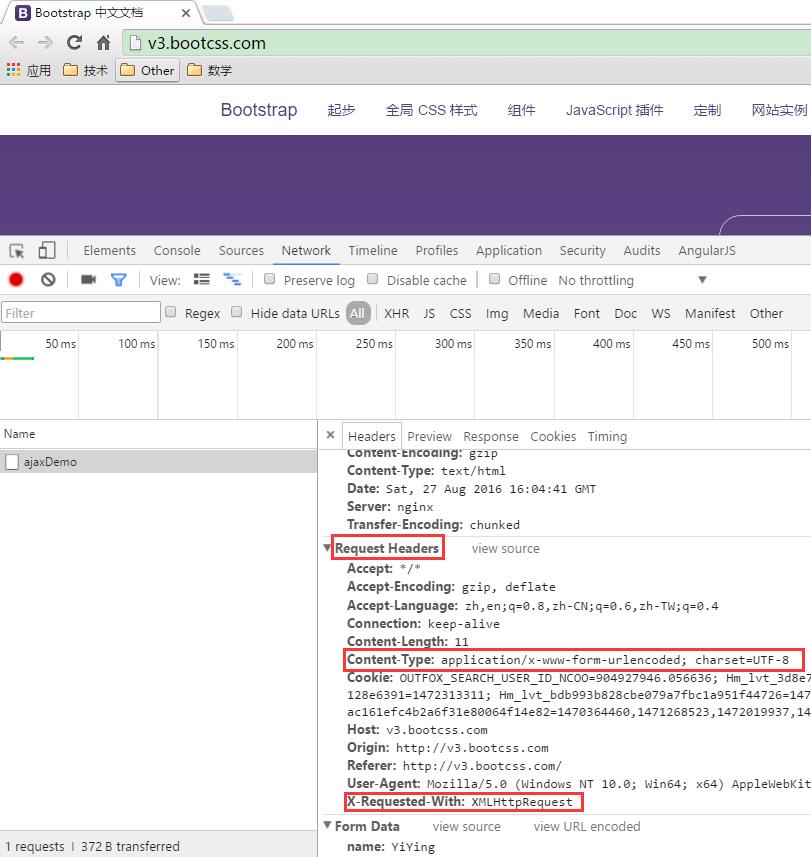Toggle the filter funnel icon
Screen dimensions: 811x857
[x=119, y=280]
